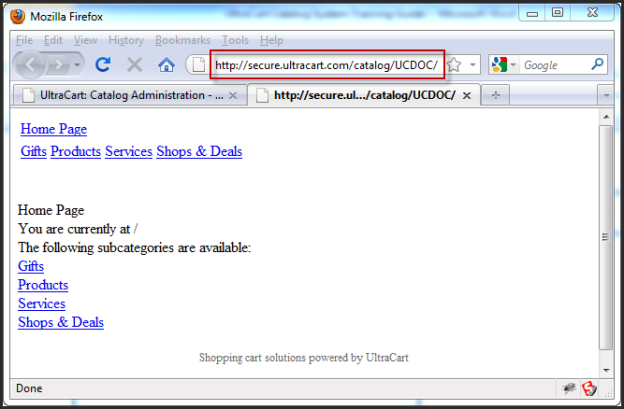The image size is (624, 409).
Task: Click the scrollbar down arrow
Action: click(606, 370)
